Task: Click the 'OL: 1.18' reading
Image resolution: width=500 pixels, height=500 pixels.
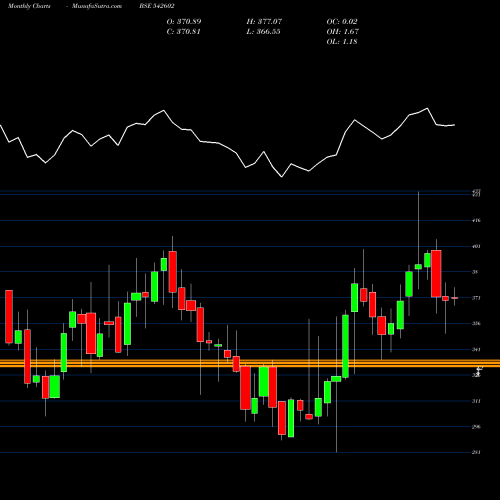Action: coord(342,42)
